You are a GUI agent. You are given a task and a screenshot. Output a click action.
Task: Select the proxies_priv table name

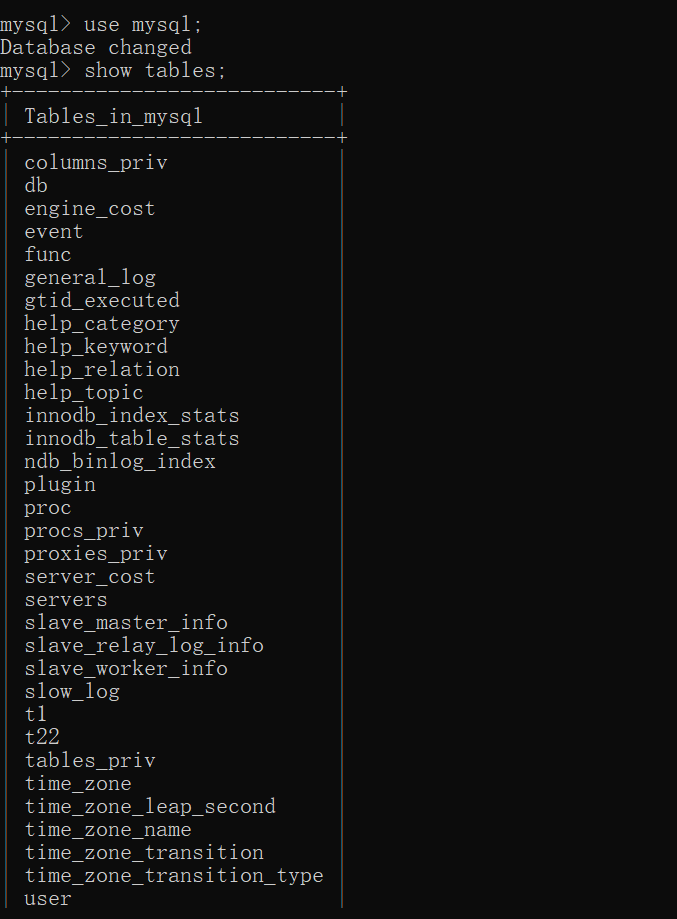coord(95,553)
